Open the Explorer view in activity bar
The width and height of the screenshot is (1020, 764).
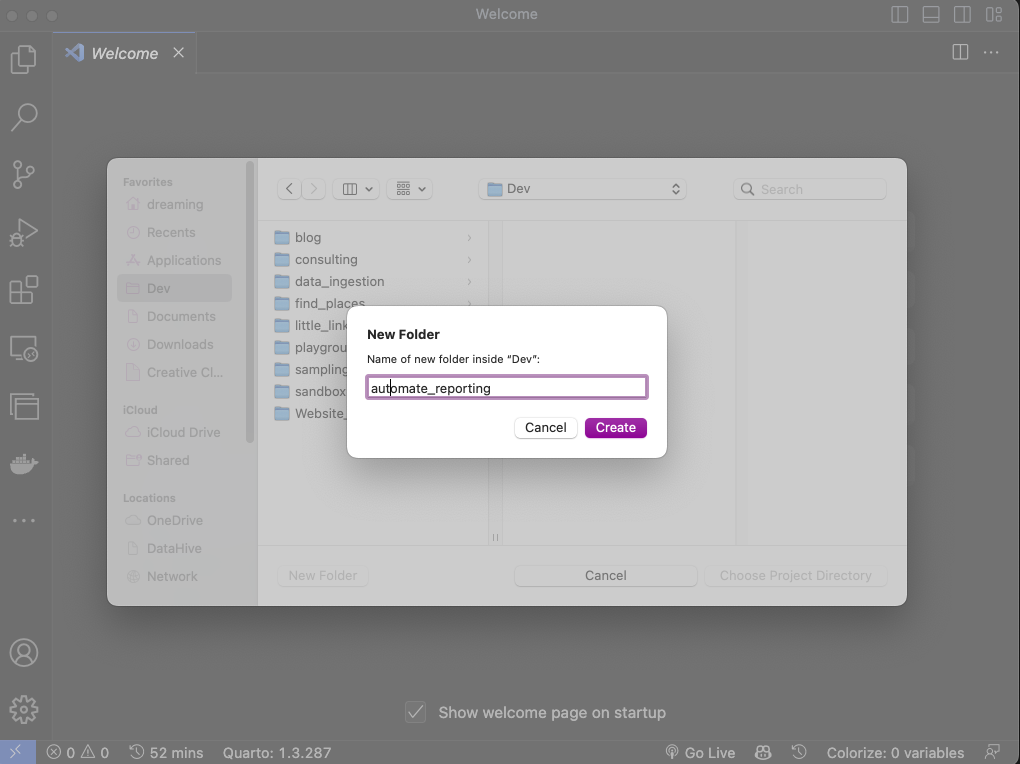(x=24, y=60)
